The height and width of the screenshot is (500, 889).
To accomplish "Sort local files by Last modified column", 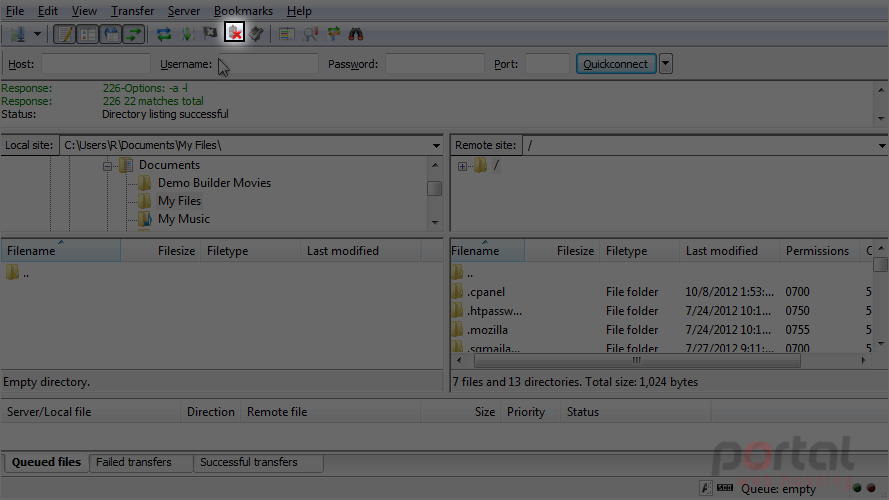I will pyautogui.click(x=361, y=251).
